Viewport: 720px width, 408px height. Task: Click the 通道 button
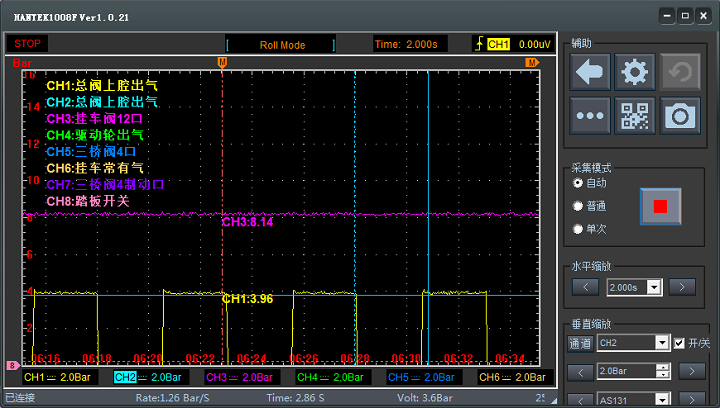[580, 343]
